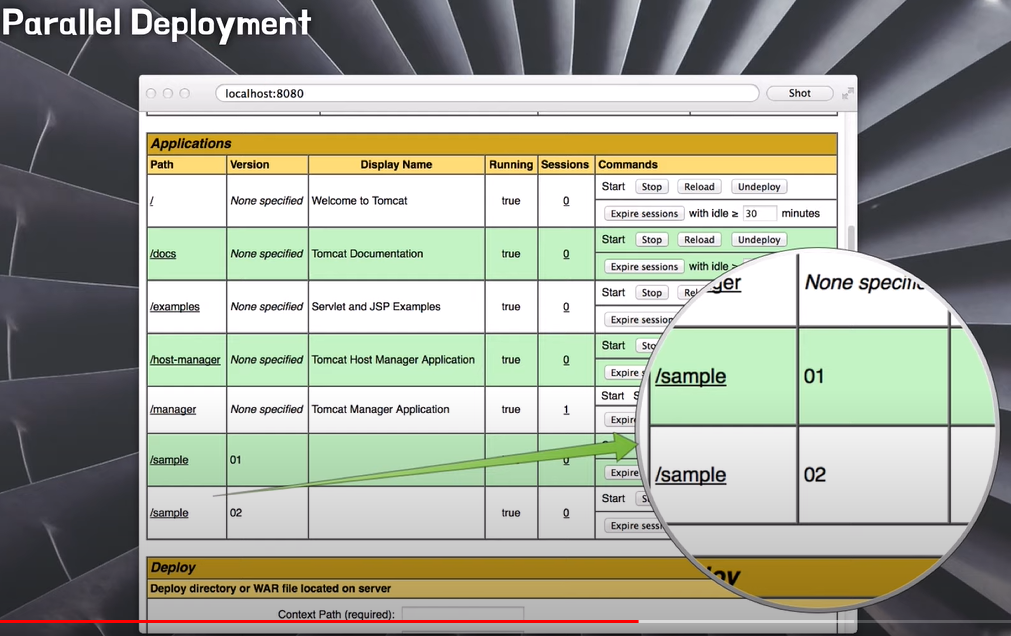The image size is (1011, 636).
Task: Click 'Deploy directory or WAR file located on server'
Action: point(270,588)
